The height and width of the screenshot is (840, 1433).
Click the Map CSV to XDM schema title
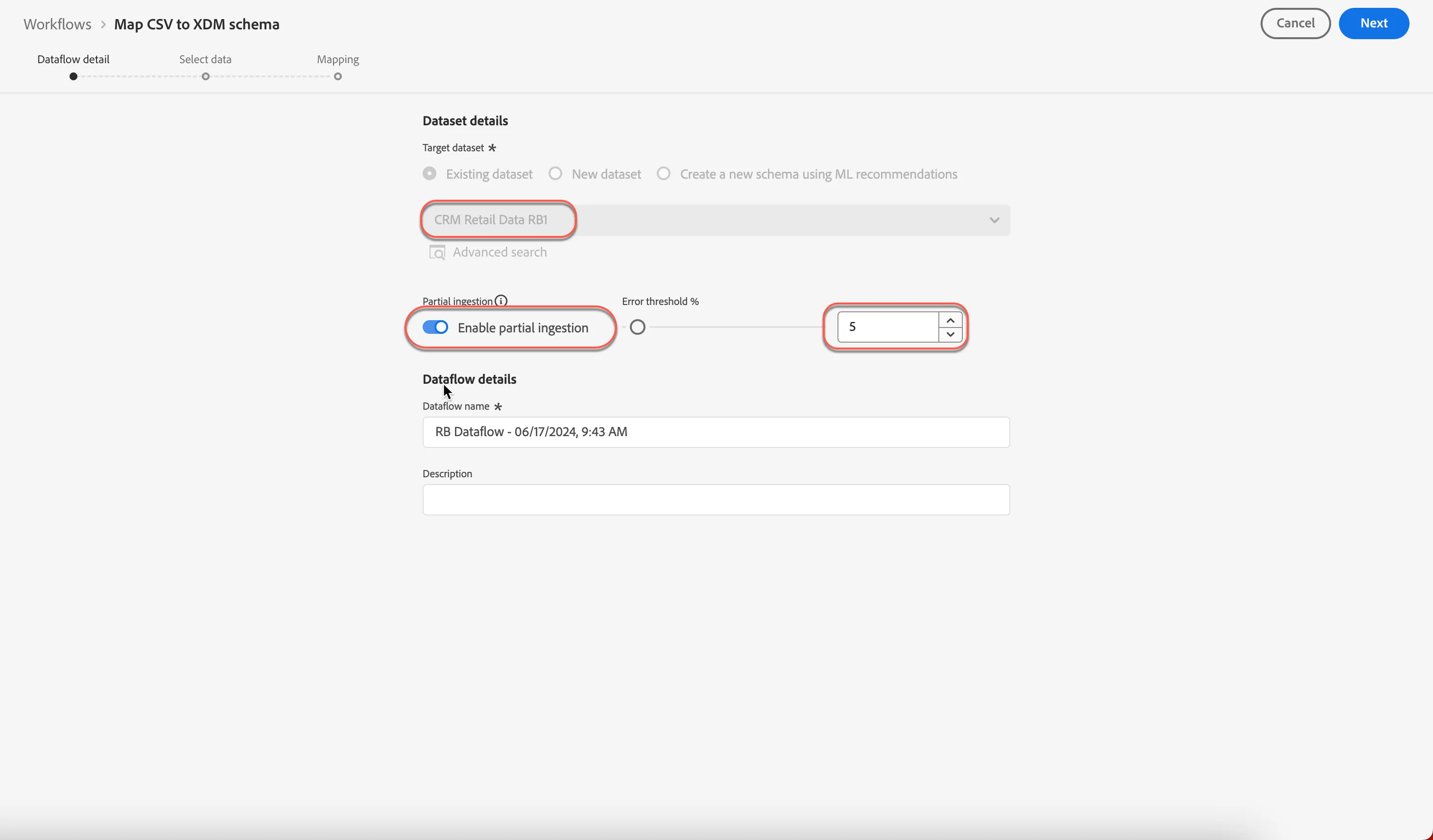[197, 24]
